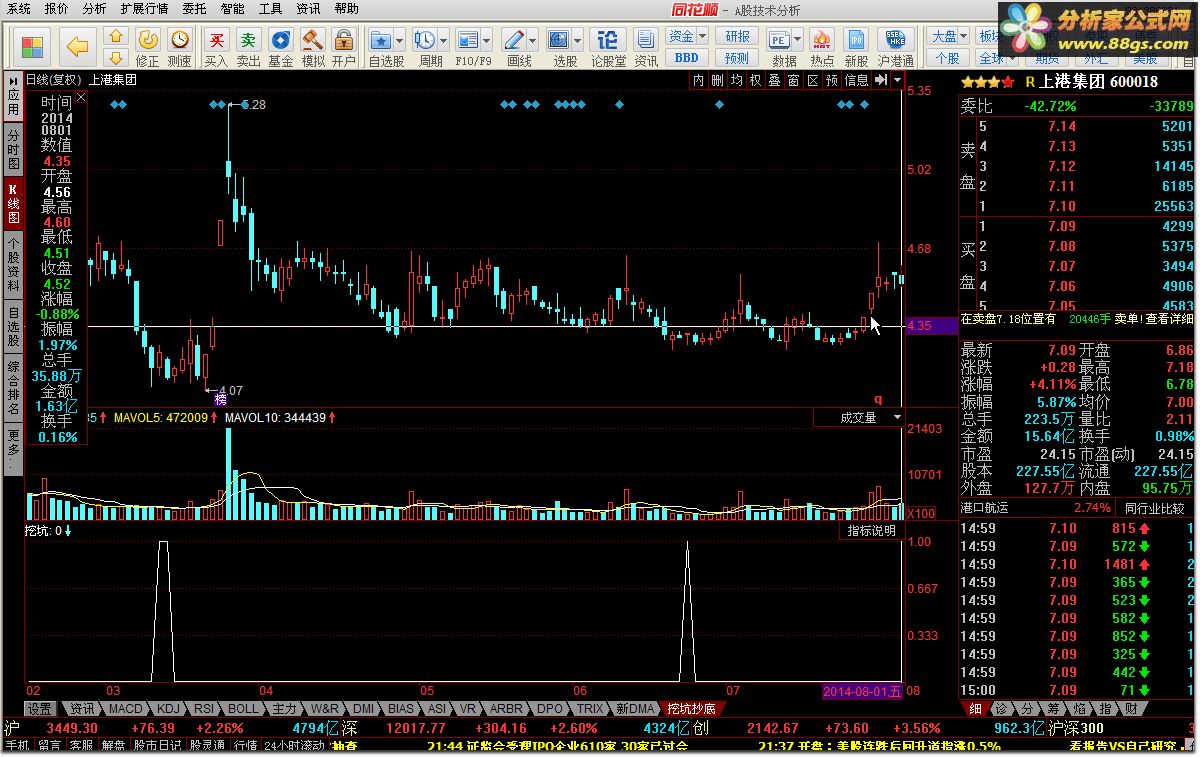Expand the 自选股 dropdown arrow
The image size is (1200, 757).
pyautogui.click(x=400, y=41)
